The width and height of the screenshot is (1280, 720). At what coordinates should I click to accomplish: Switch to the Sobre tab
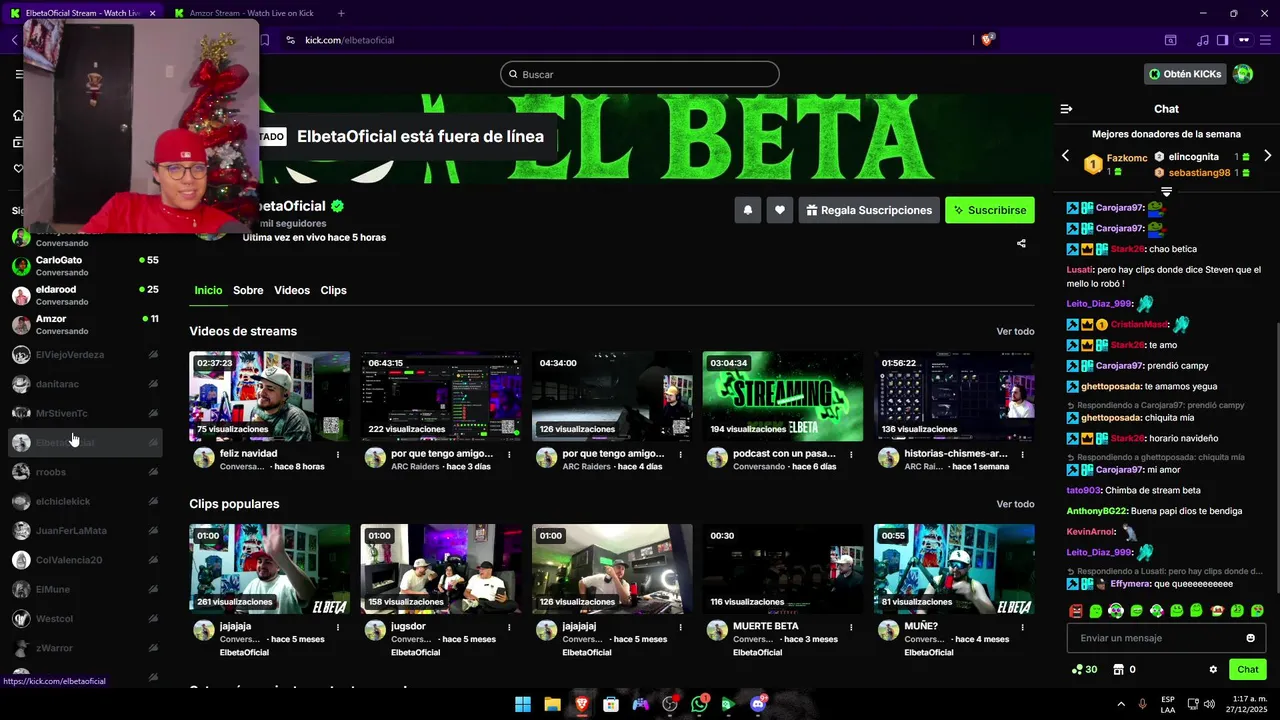point(248,290)
